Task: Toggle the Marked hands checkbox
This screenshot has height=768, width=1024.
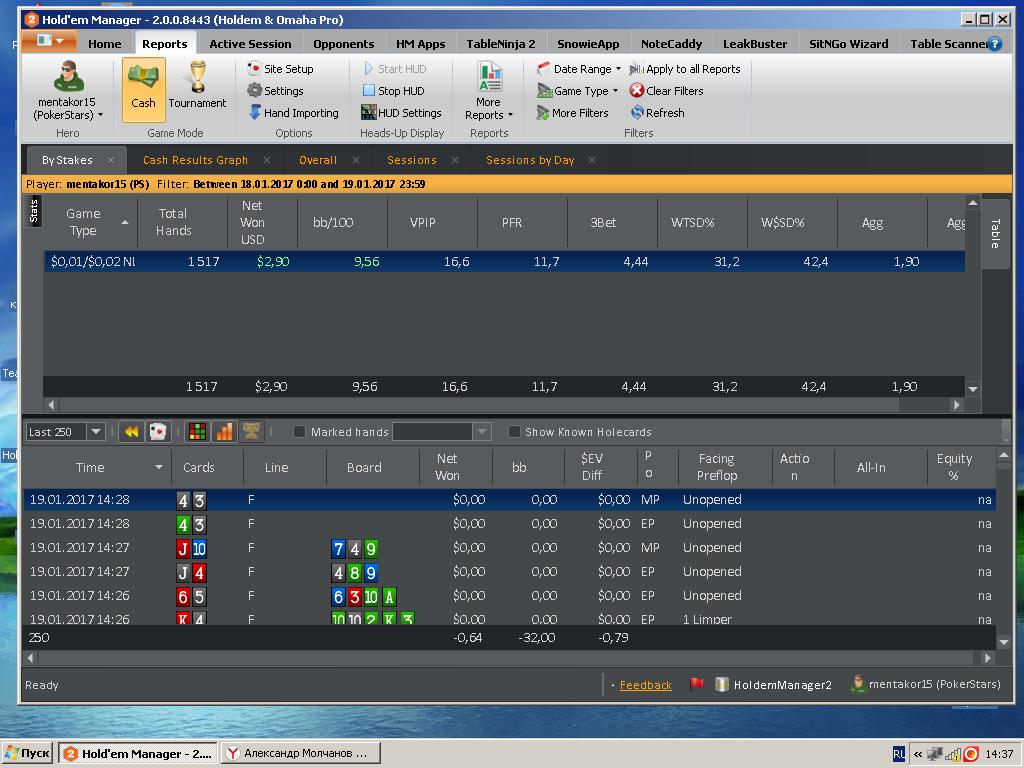Action: pos(300,432)
